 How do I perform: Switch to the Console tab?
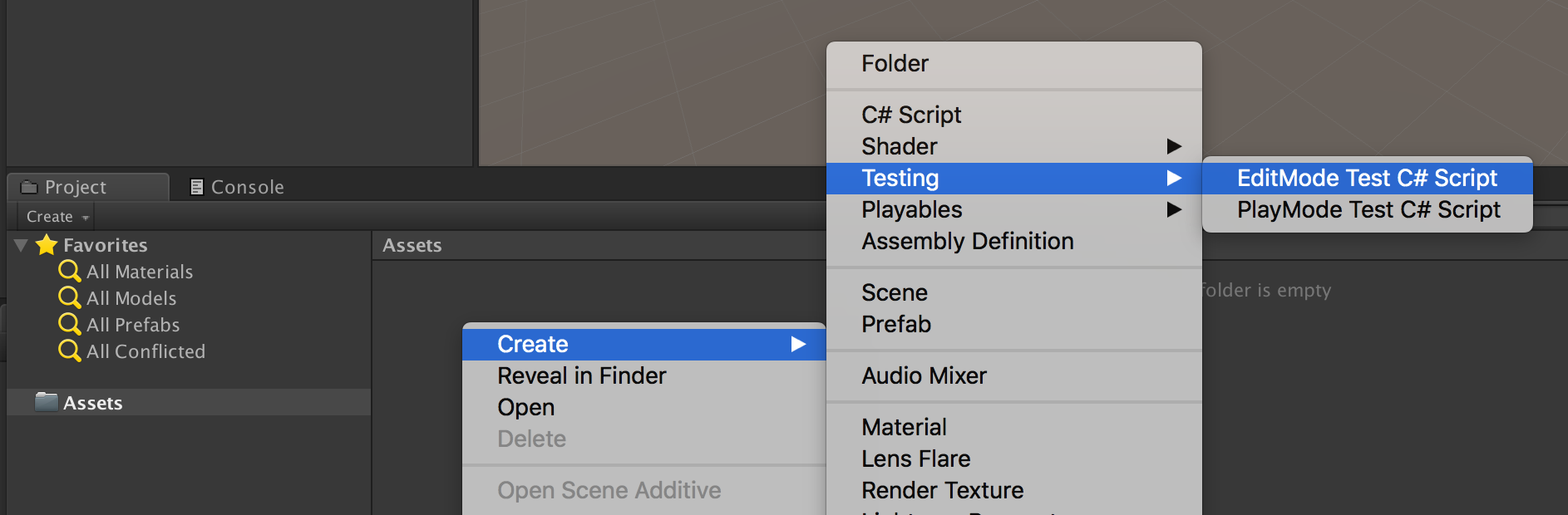246,187
